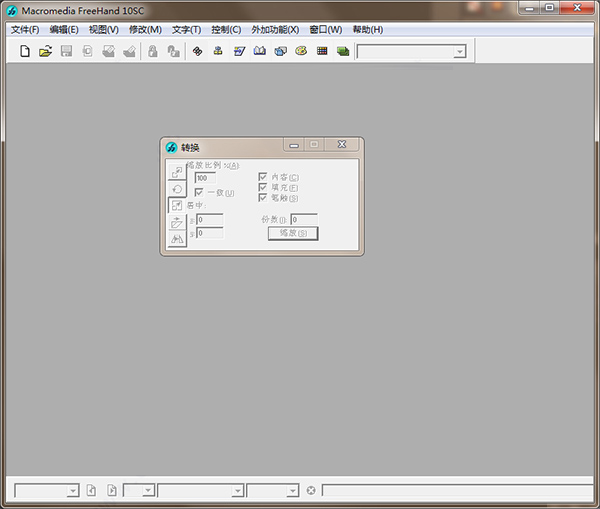This screenshot has width=600, height=509.
Task: Click the Open folder icon in toolbar
Action: [45, 51]
